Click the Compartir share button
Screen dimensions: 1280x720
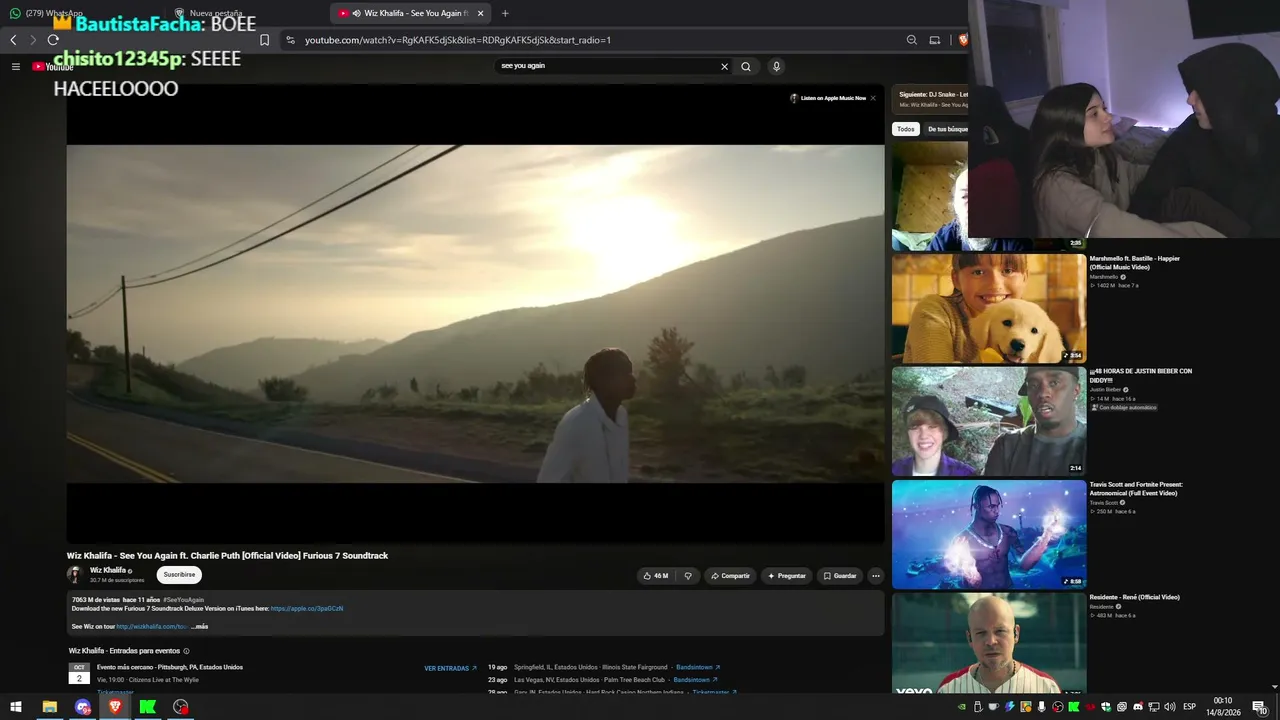tap(730, 576)
